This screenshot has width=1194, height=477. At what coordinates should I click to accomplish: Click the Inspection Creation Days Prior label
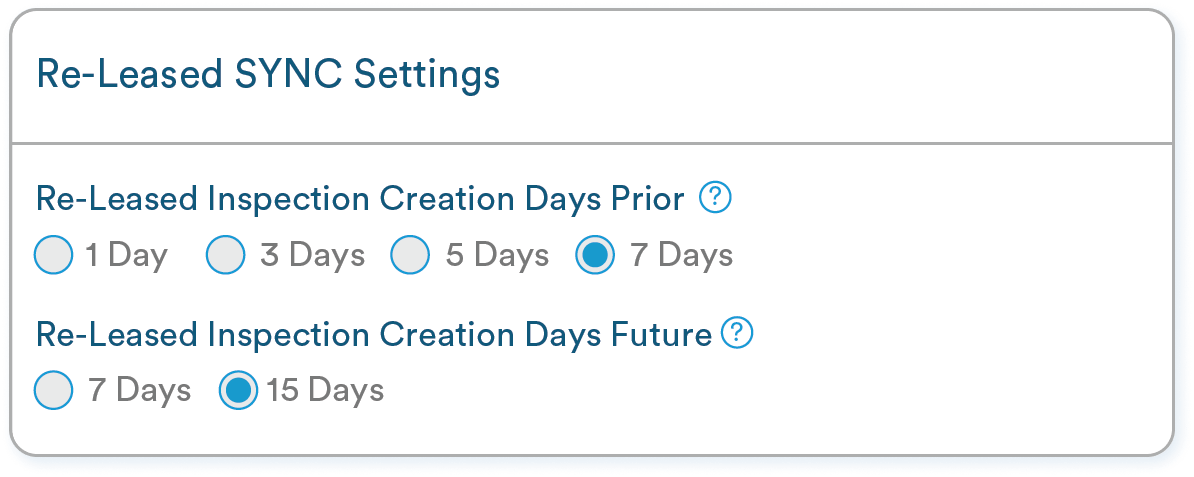point(360,199)
